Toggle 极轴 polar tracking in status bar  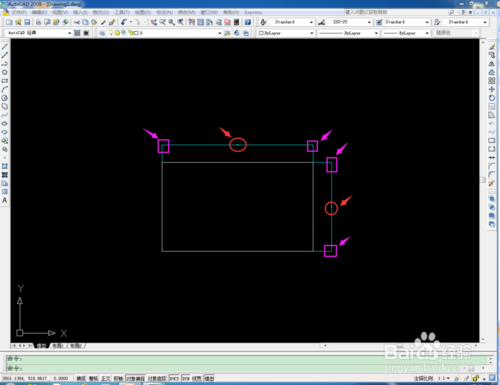[118, 378]
